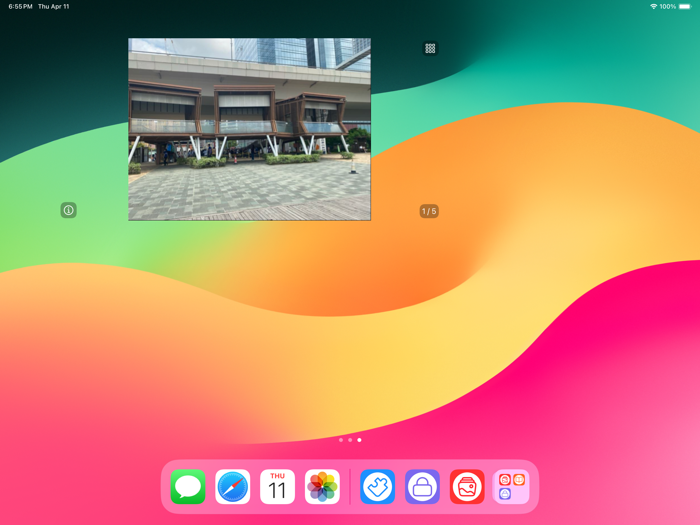
Task: Tap the info button beside the photo
Action: click(68, 210)
